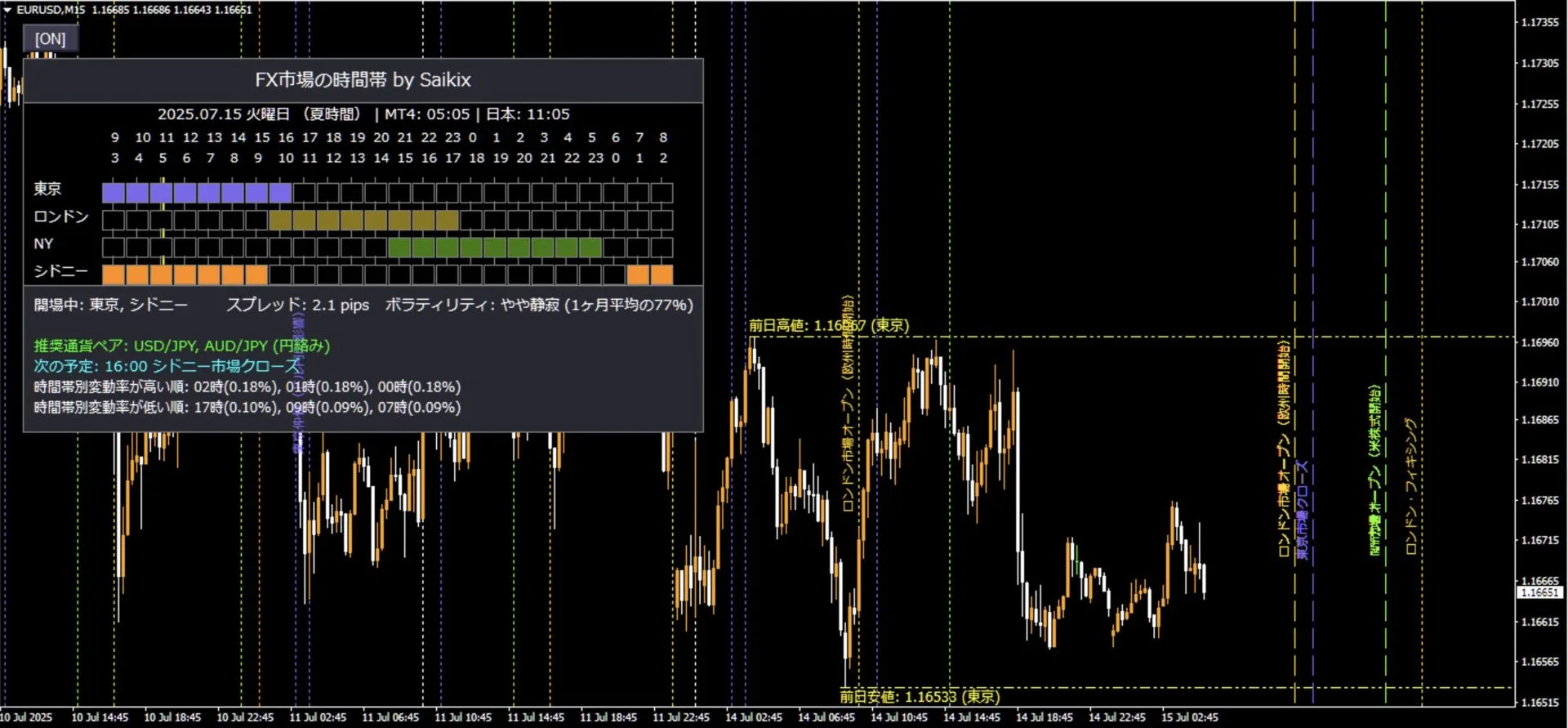1568x728 pixels.
Task: Click the green NY市場オープン vertical label
Action: pyautogui.click(x=1375, y=470)
